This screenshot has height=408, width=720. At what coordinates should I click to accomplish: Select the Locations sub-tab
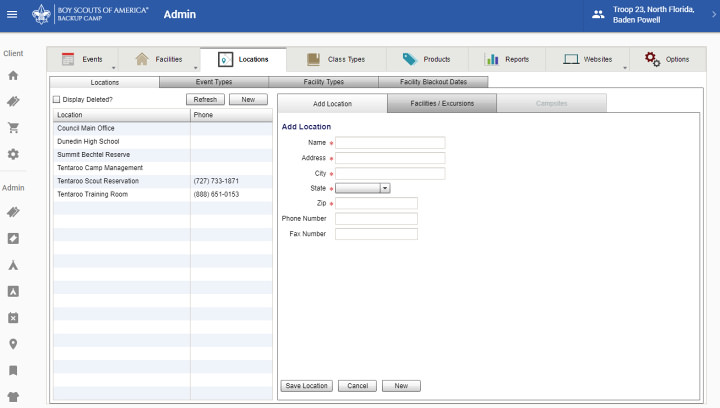(x=105, y=82)
